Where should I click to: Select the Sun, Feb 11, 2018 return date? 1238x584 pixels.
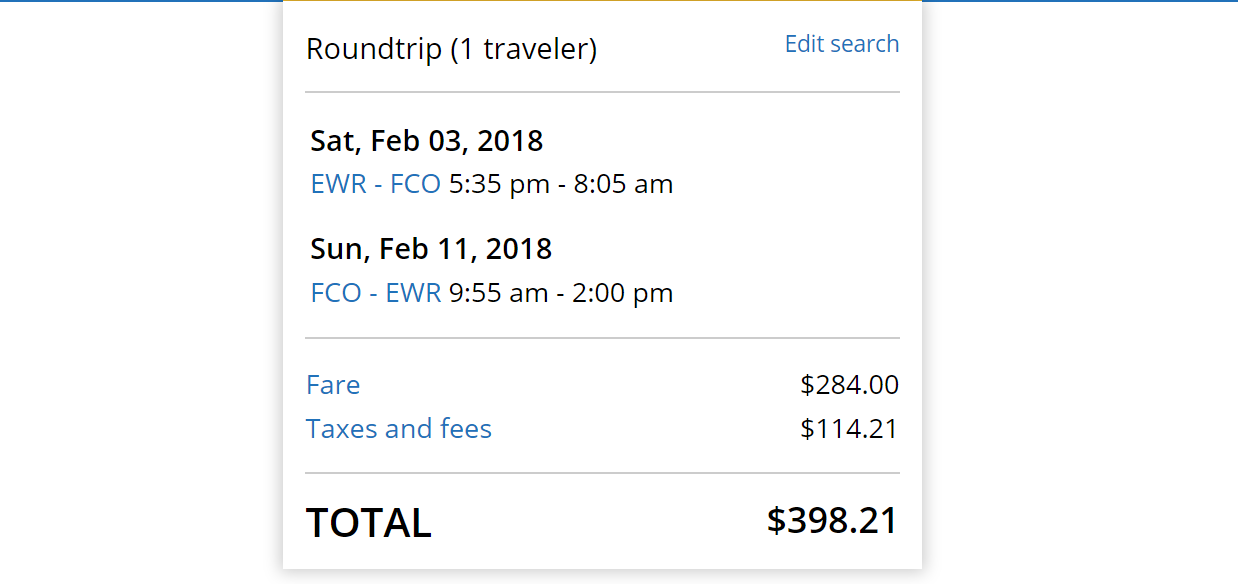pos(430,248)
